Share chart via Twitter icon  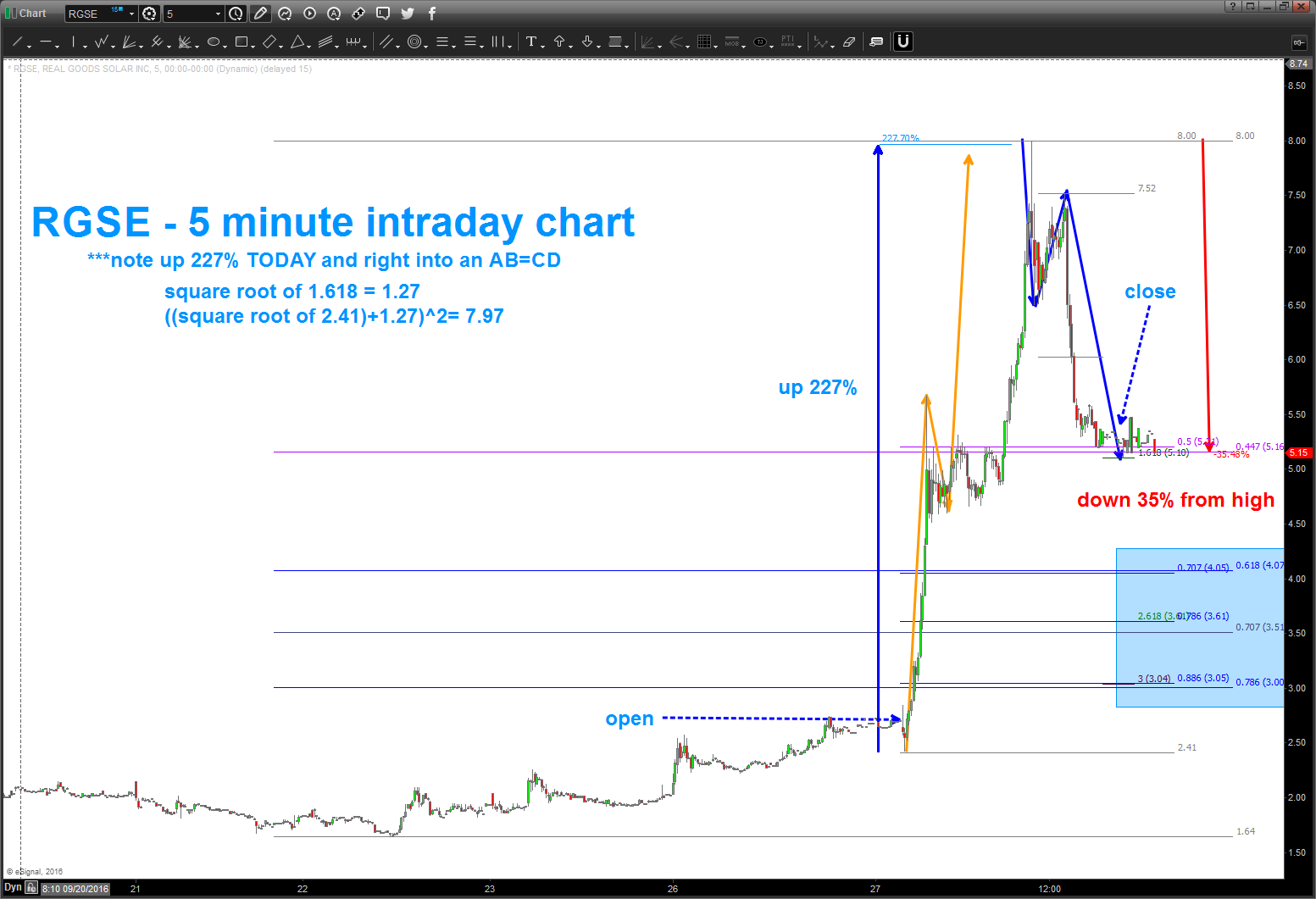tap(408, 14)
